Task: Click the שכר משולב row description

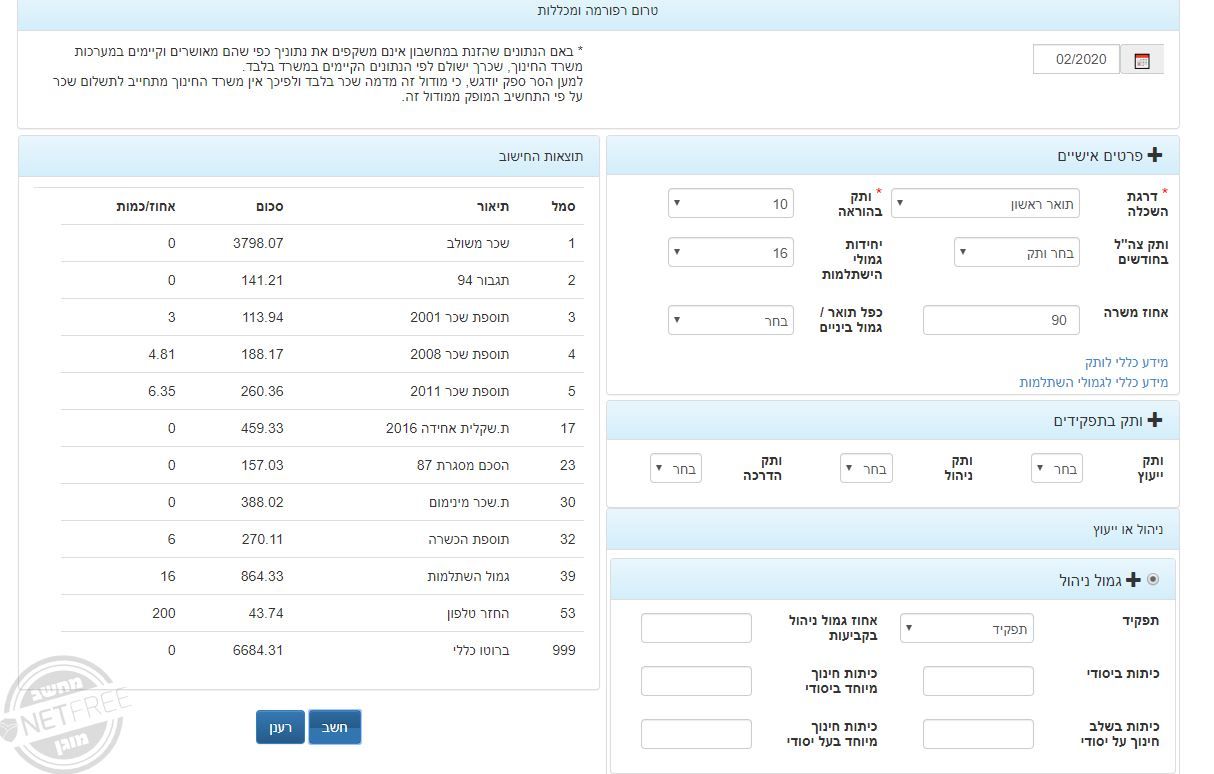Action: pyautogui.click(x=478, y=243)
